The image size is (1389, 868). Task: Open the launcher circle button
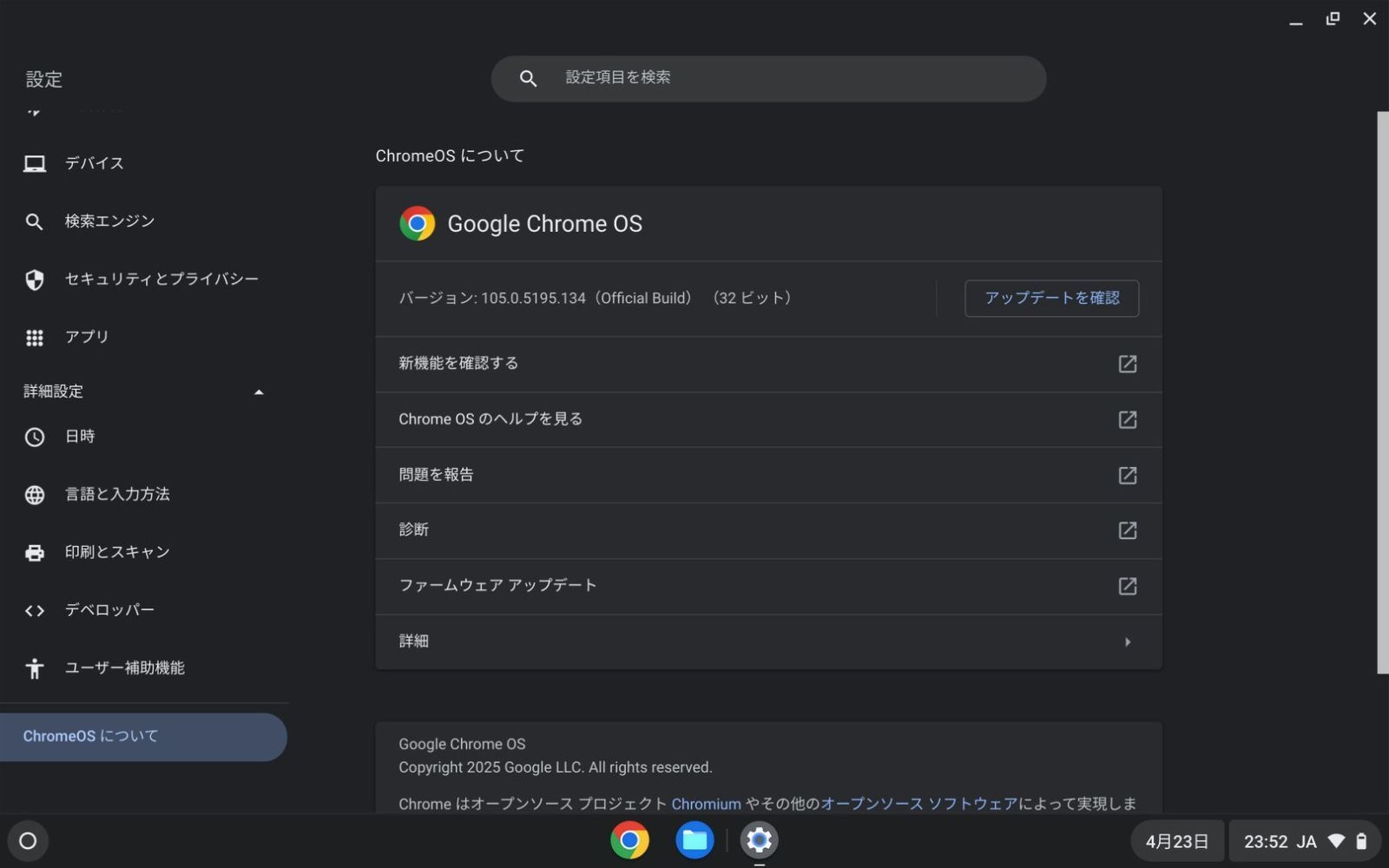[x=28, y=840]
